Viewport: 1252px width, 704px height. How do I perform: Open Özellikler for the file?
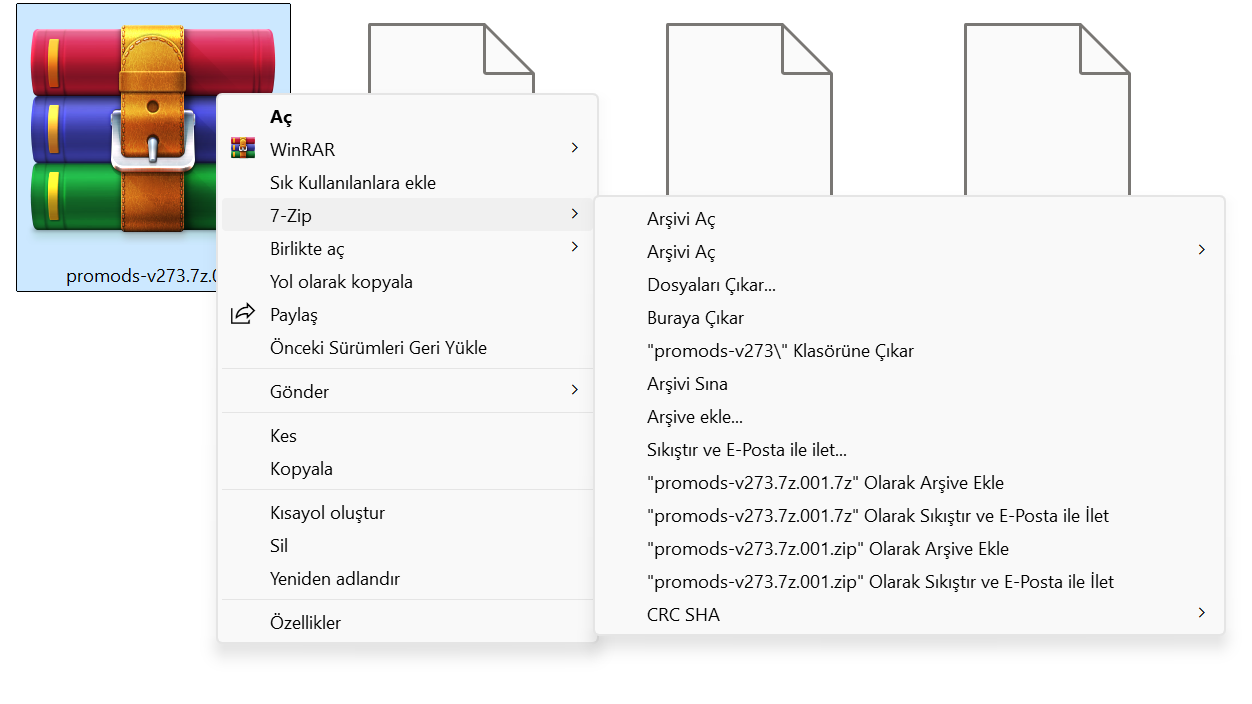(305, 623)
